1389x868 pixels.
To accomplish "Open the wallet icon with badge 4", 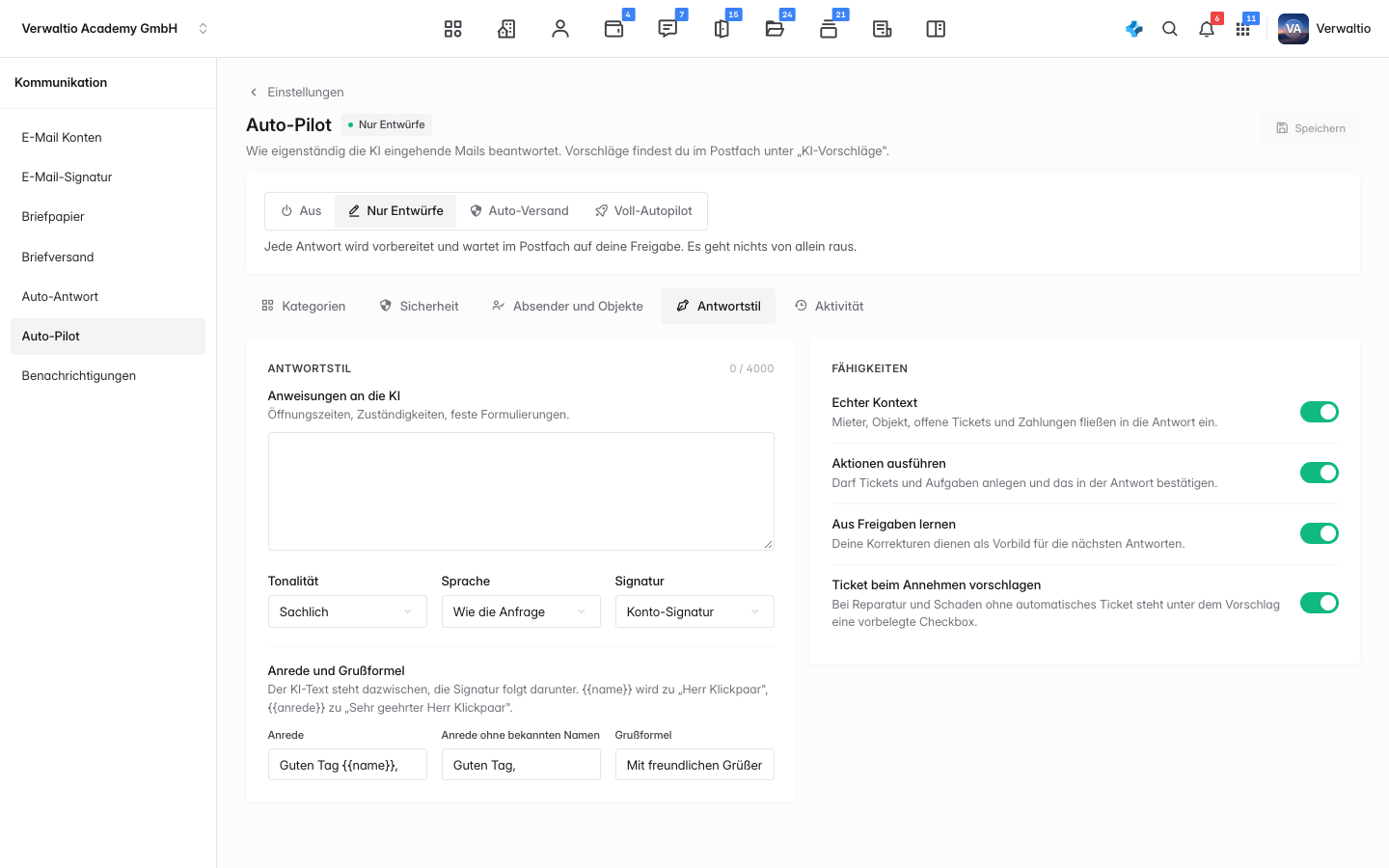I will (x=614, y=29).
